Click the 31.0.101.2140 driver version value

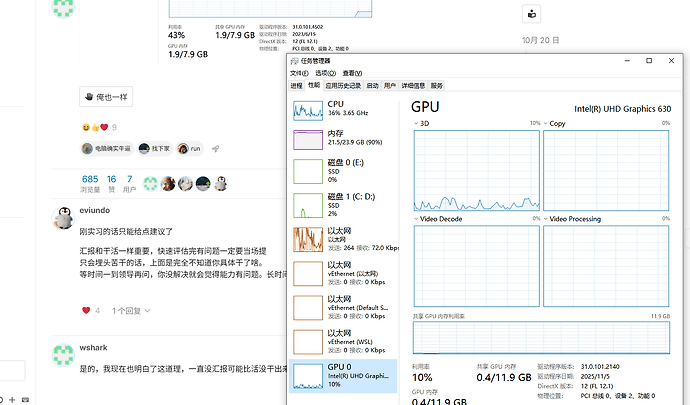click(600, 367)
